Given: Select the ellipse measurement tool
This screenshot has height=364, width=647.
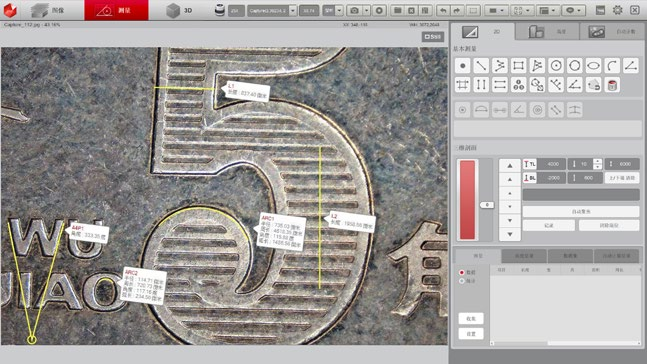Looking at the screenshot, I should (593, 66).
